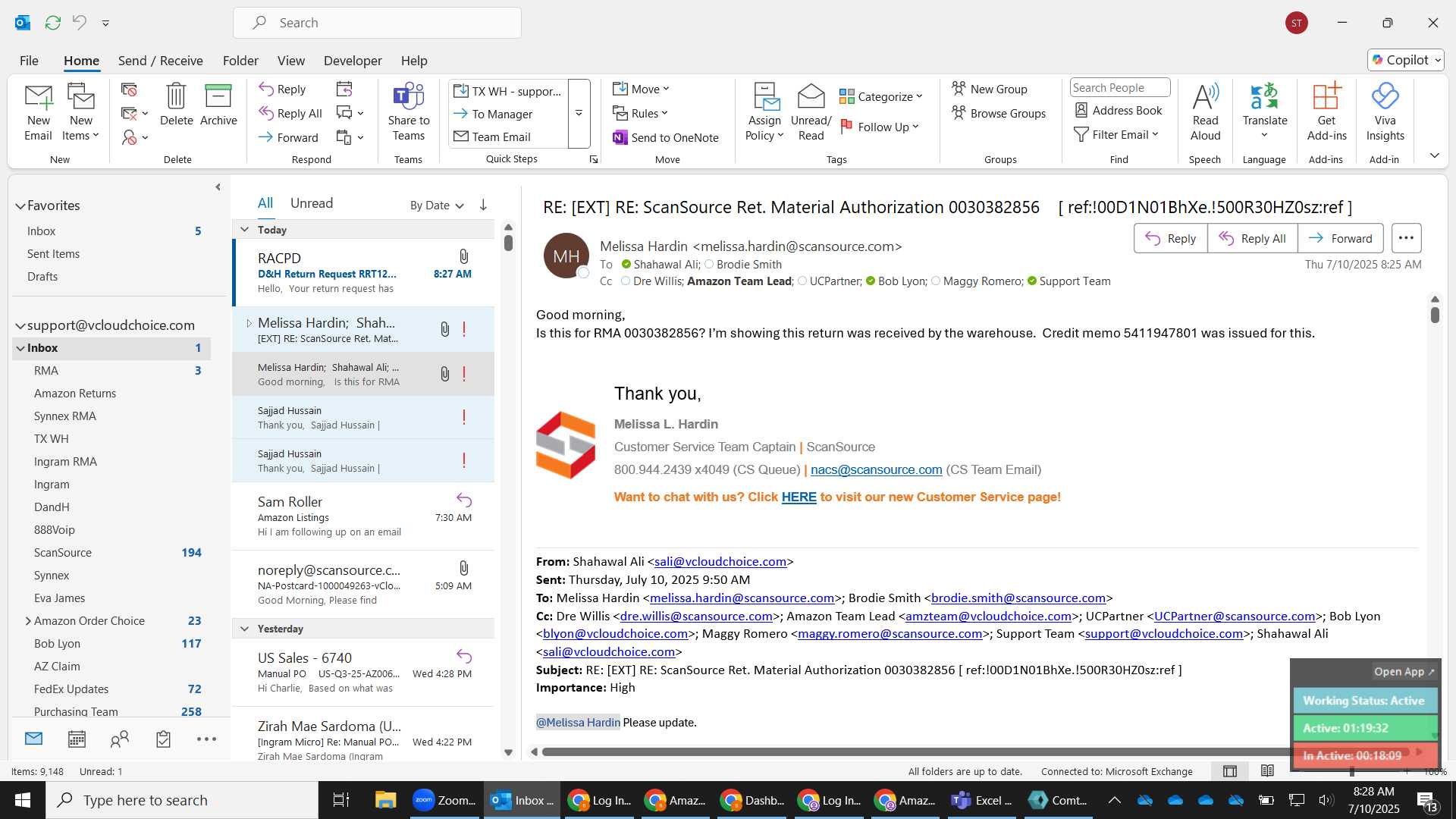Image resolution: width=1456 pixels, height=819 pixels.
Task: Open Follow Up dropdown
Action: (x=880, y=127)
